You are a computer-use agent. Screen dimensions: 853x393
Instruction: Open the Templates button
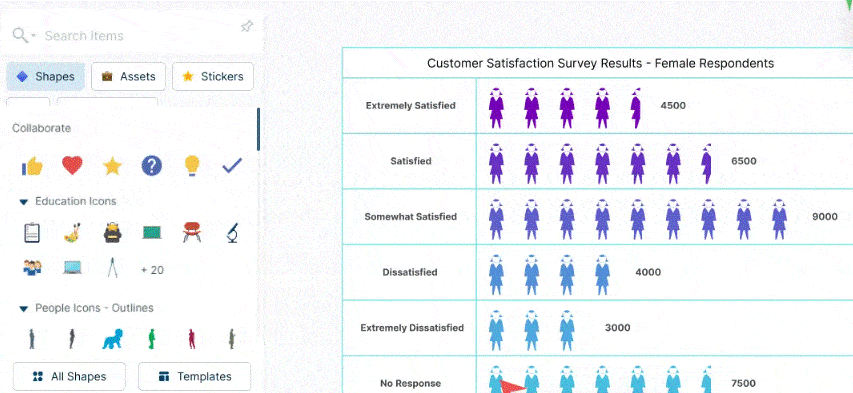click(x=195, y=377)
